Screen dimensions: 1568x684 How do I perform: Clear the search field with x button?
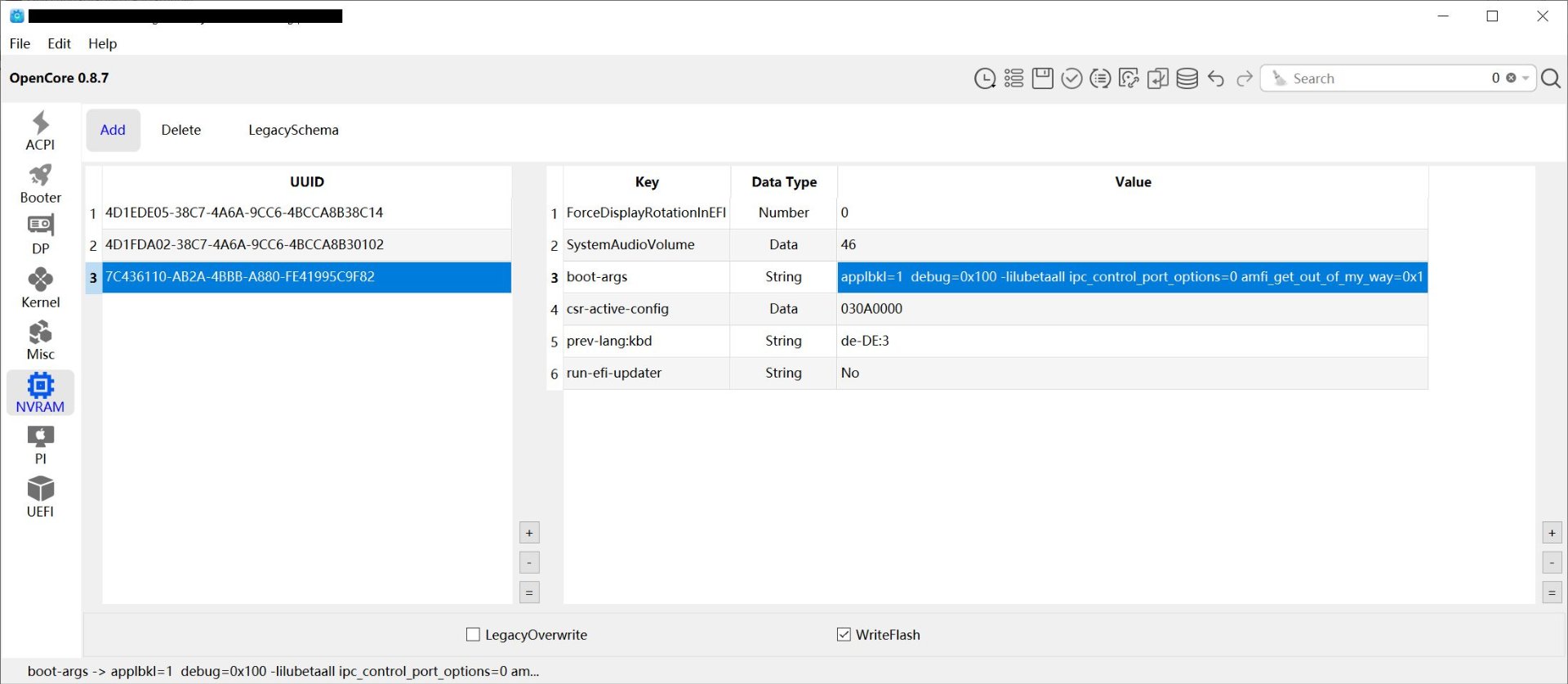1511,78
